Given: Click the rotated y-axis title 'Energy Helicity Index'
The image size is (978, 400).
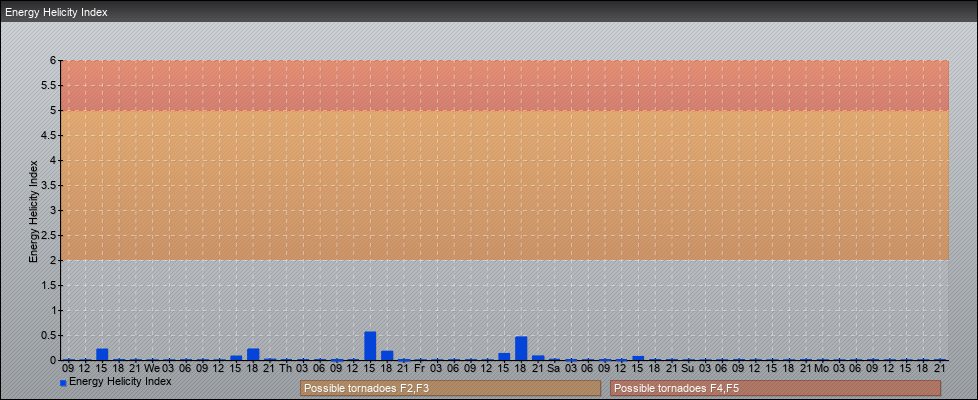Looking at the screenshot, I should 34,211.
